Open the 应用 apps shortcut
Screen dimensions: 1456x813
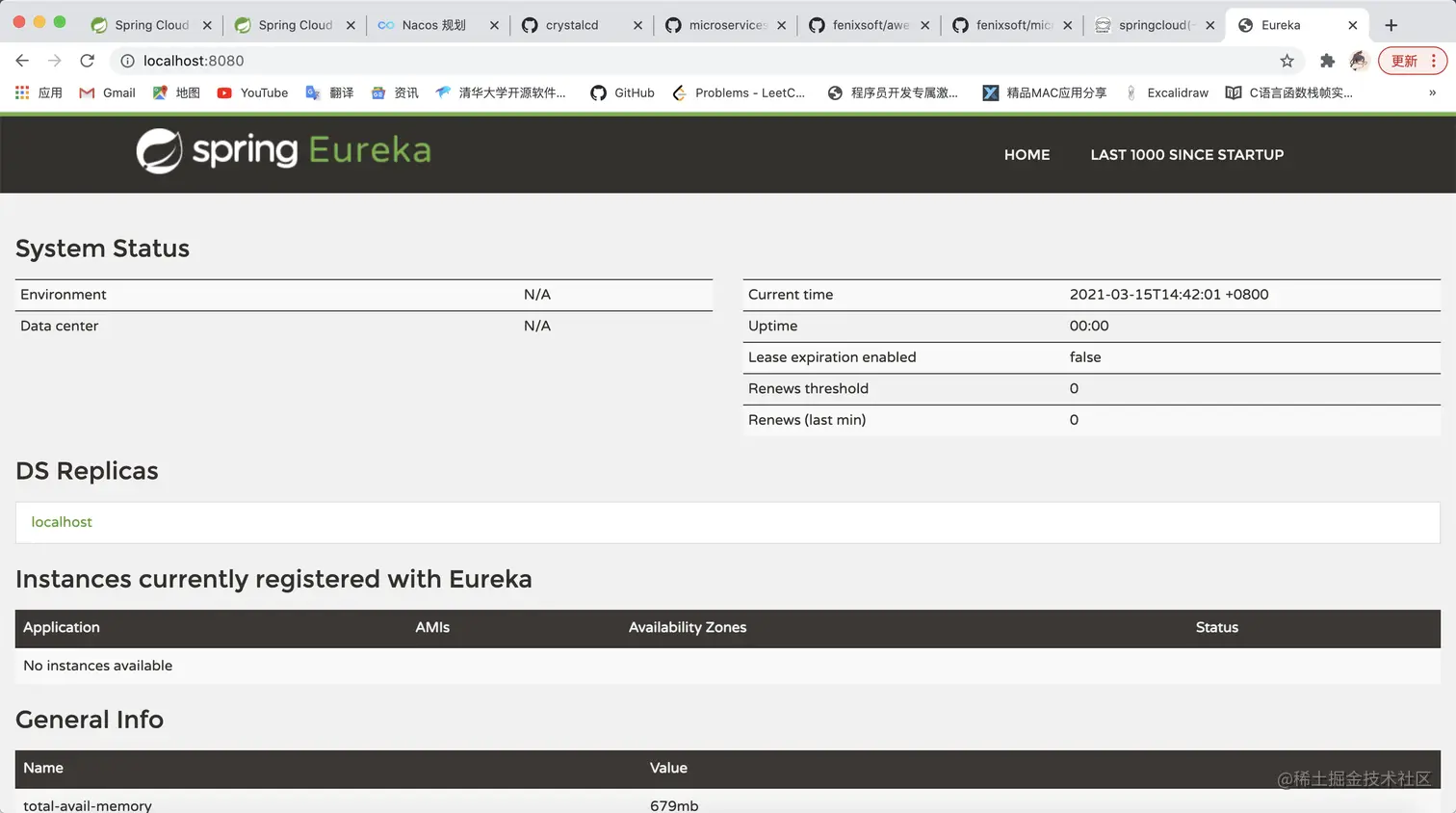pyautogui.click(x=39, y=92)
